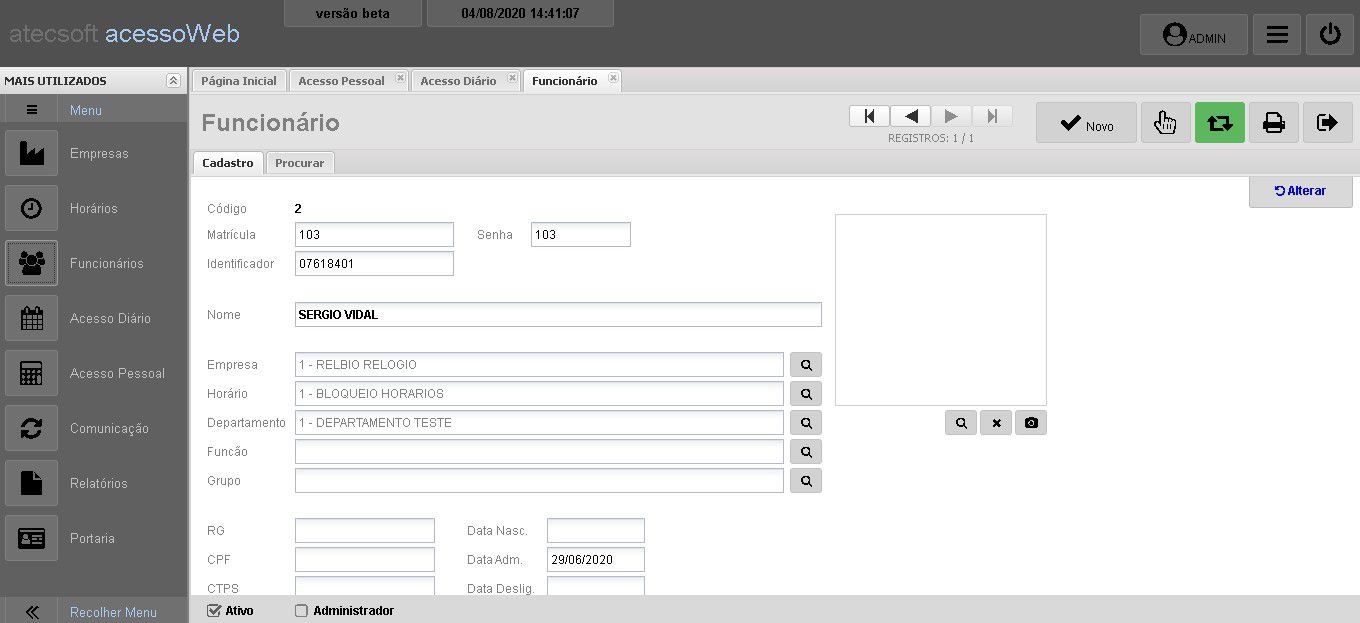The height and width of the screenshot is (623, 1360).
Task: Click the exit arrow toolbar icon
Action: tap(1328, 123)
